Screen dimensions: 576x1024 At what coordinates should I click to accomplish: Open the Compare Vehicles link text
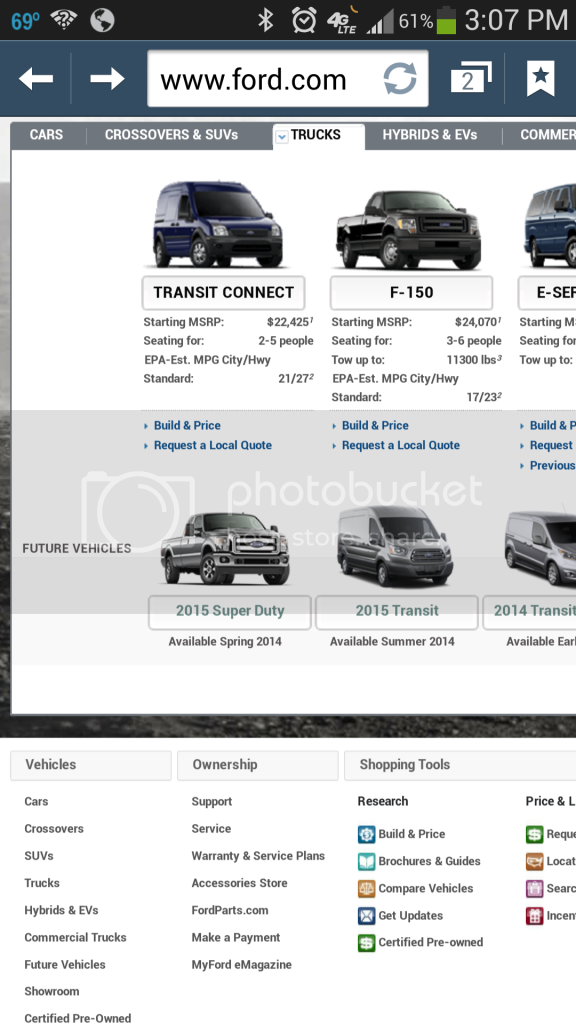tap(426, 889)
